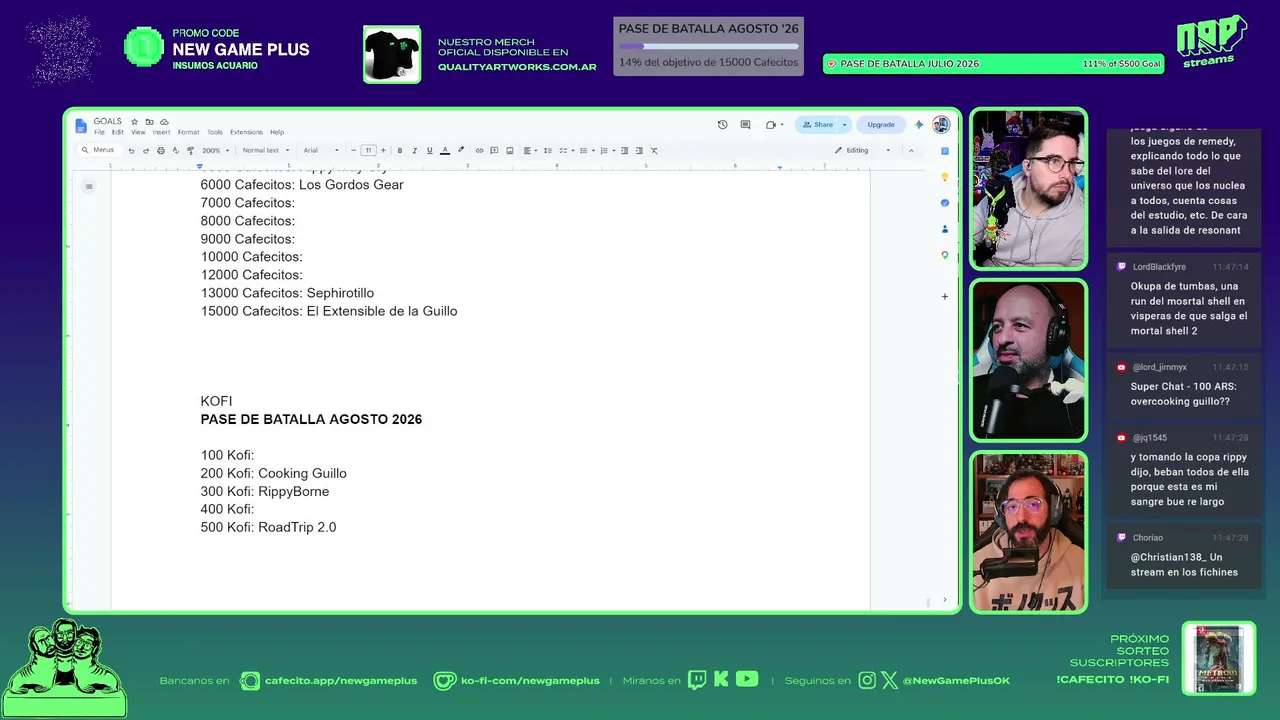1280x720 pixels.
Task: Open the Arial font dropdown
Action: click(x=321, y=151)
